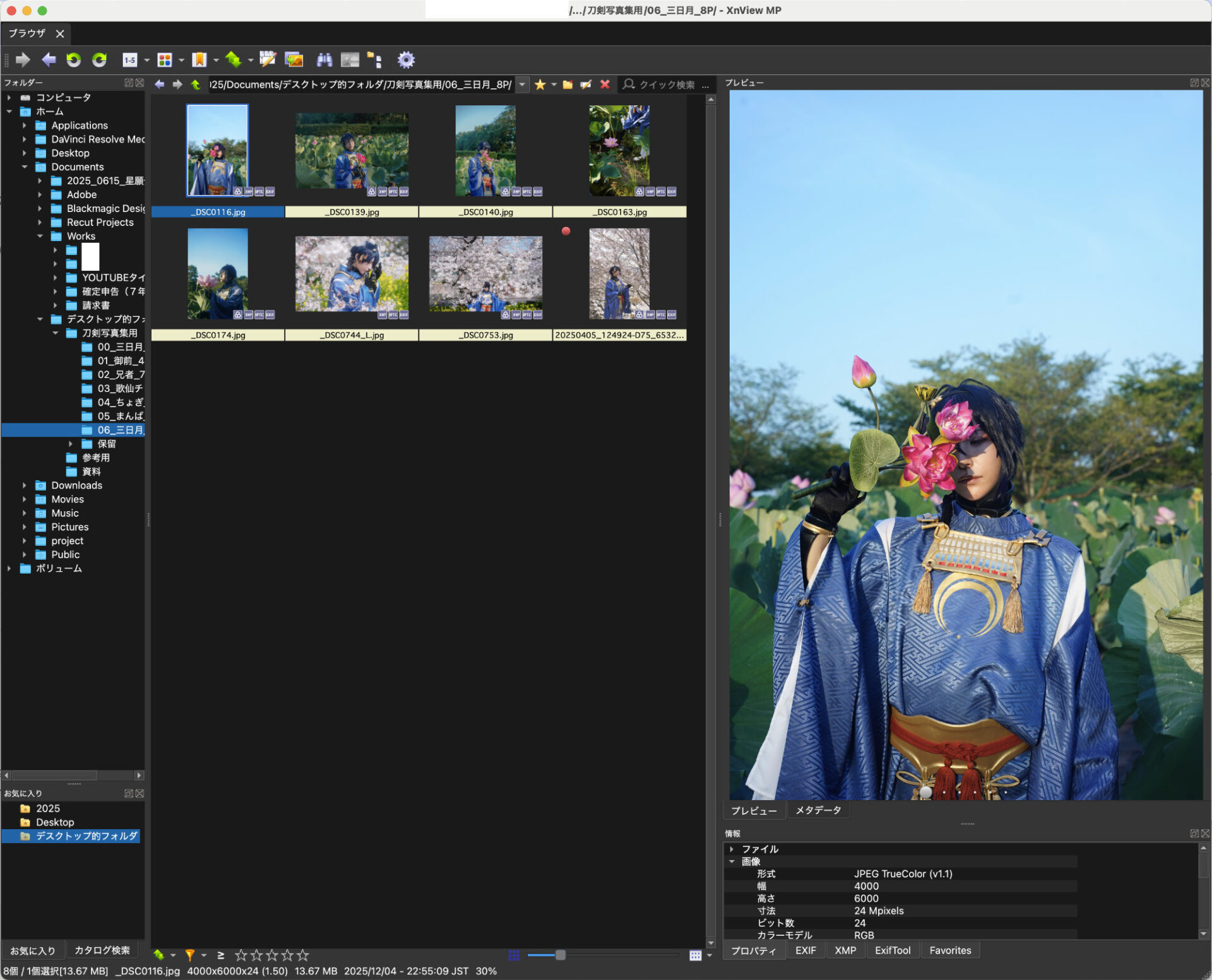Screen dimensions: 1212x980
Task: Open the binoculars search tool
Action: click(x=324, y=60)
